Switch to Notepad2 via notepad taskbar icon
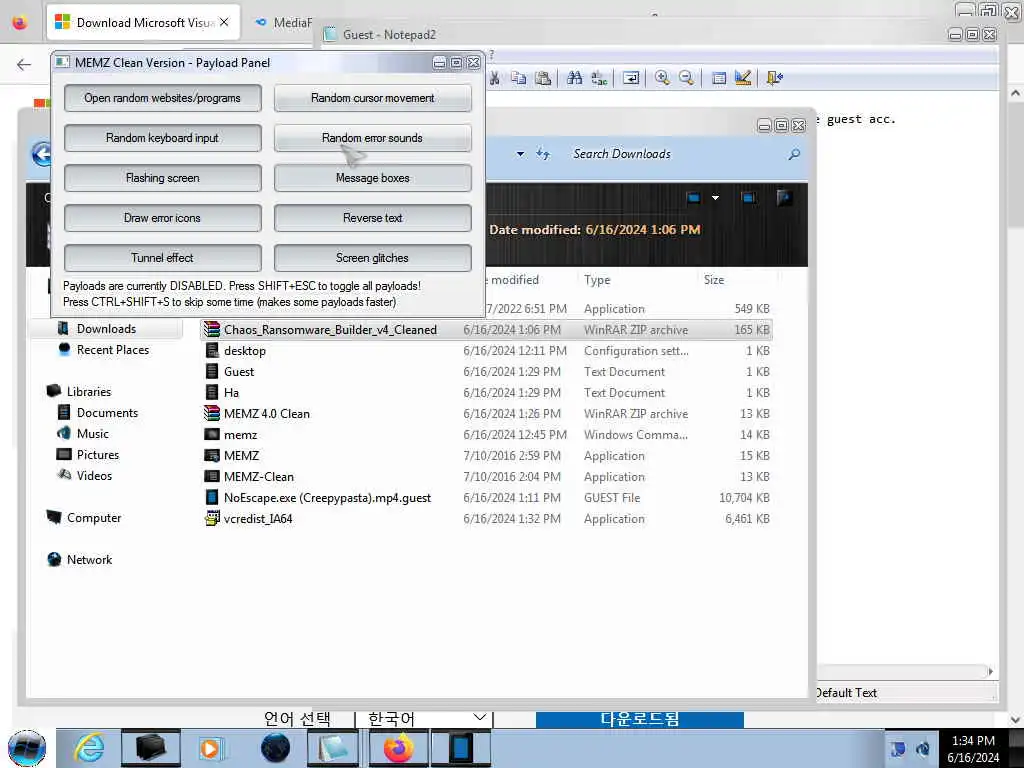The image size is (1024, 768). coord(334,748)
